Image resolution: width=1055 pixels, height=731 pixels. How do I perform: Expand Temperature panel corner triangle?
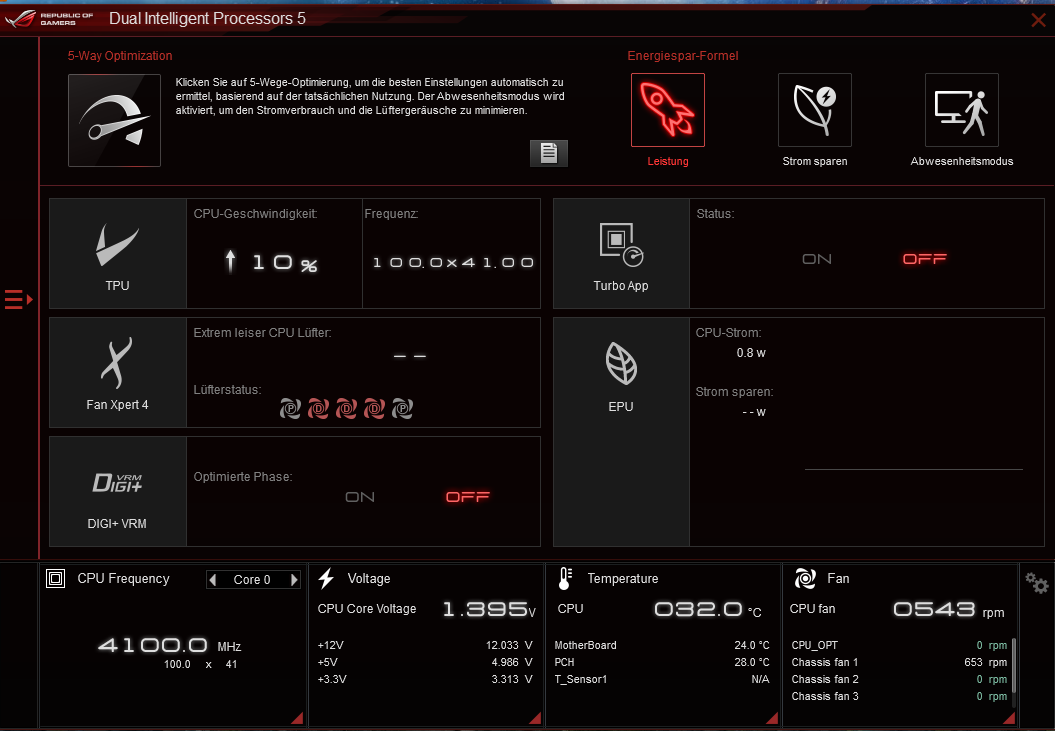click(x=772, y=718)
